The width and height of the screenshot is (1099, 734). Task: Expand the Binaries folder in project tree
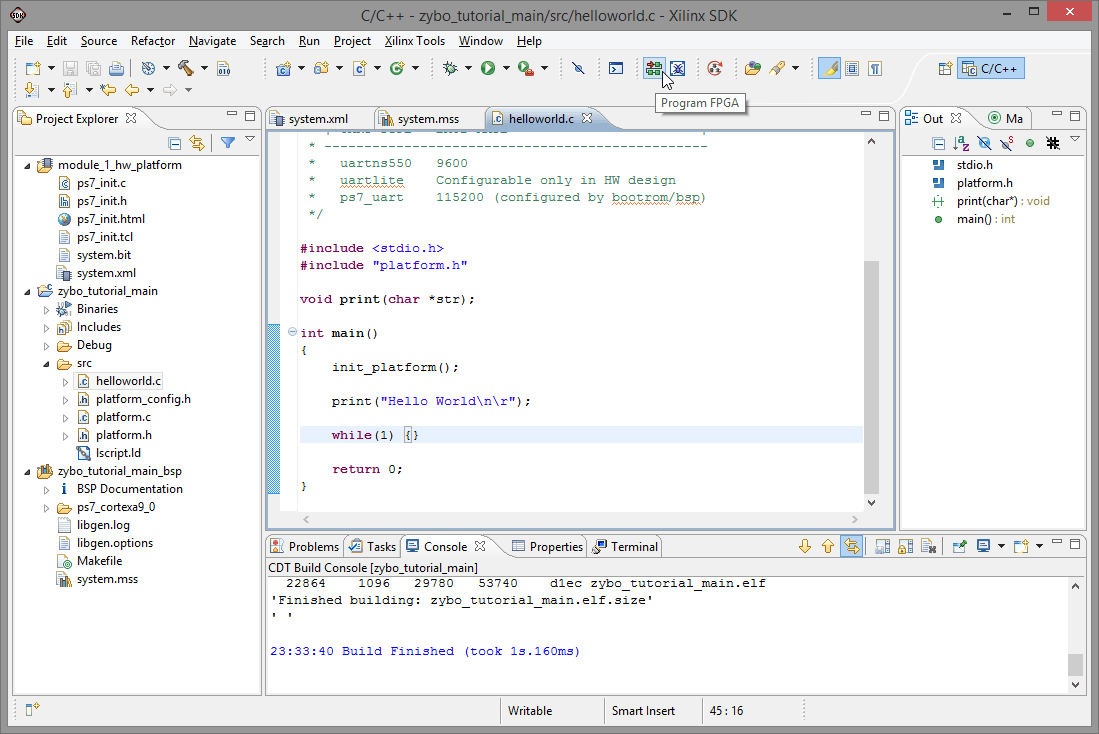click(x=46, y=309)
